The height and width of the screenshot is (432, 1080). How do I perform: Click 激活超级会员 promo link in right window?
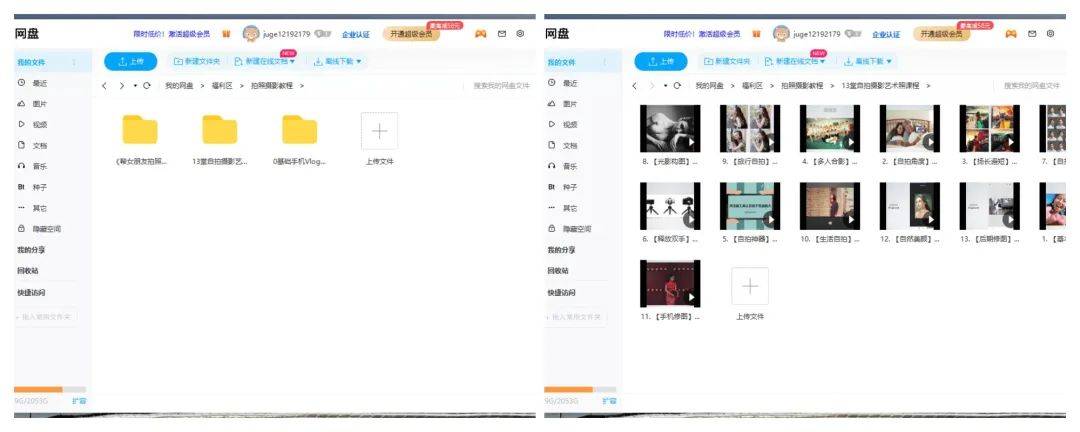coord(719,34)
